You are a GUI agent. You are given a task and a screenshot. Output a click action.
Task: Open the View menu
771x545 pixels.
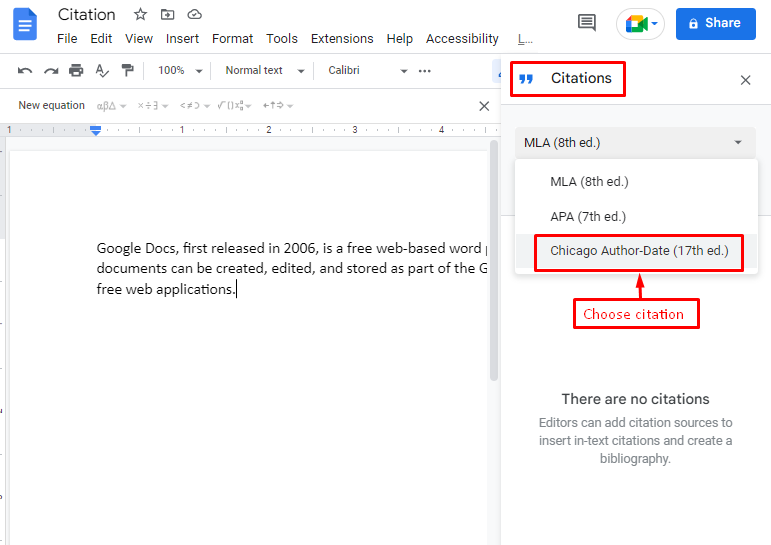coord(139,38)
